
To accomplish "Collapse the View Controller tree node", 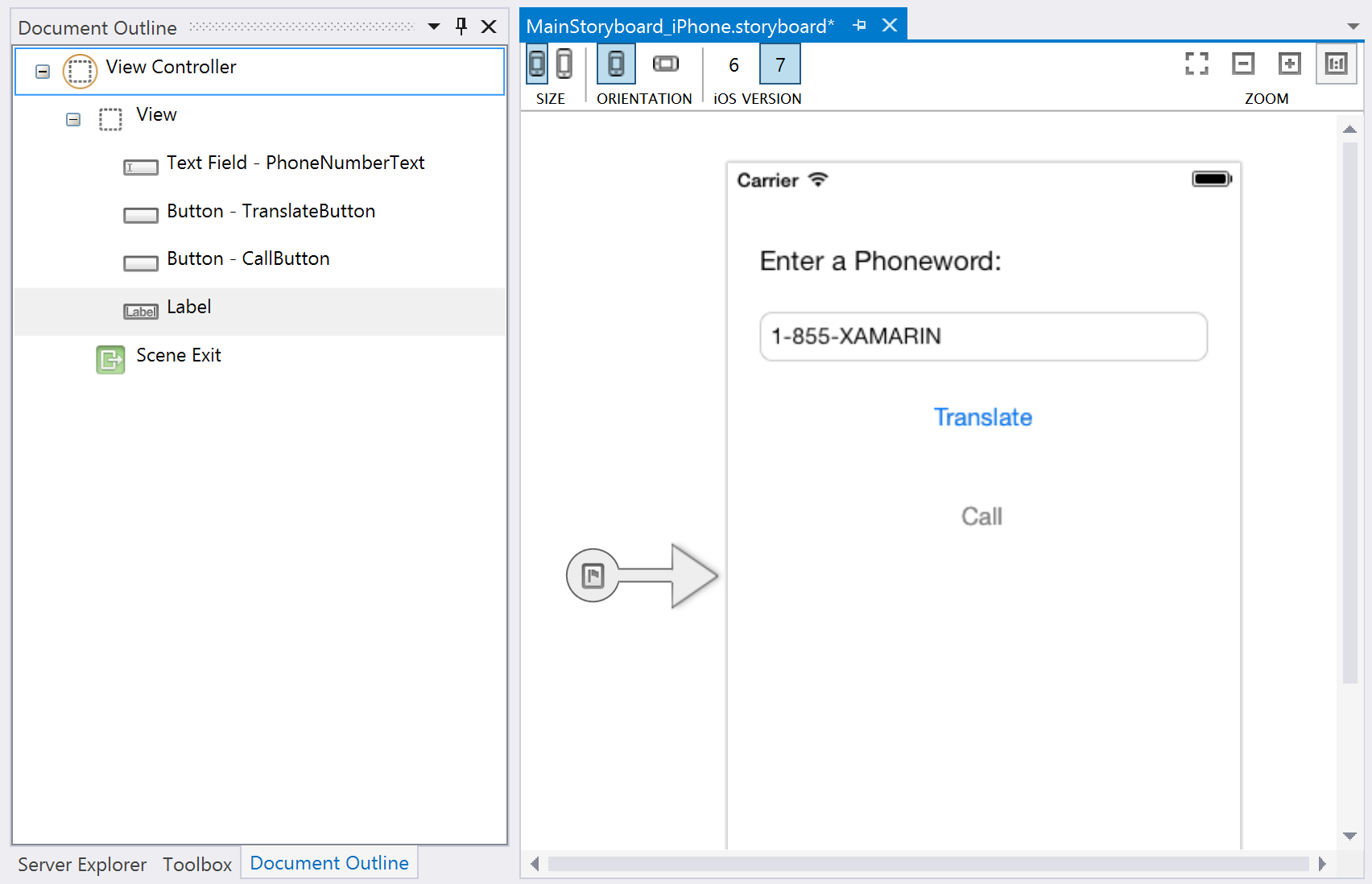I will tap(43, 72).
